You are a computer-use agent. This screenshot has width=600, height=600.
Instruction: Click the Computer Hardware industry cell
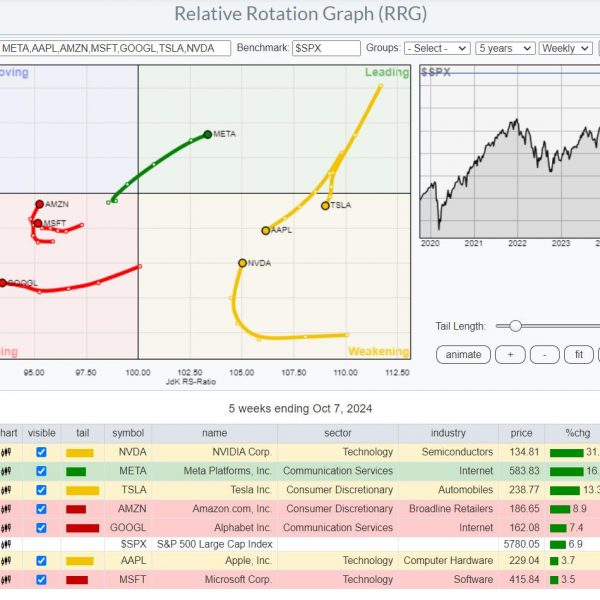point(448,561)
